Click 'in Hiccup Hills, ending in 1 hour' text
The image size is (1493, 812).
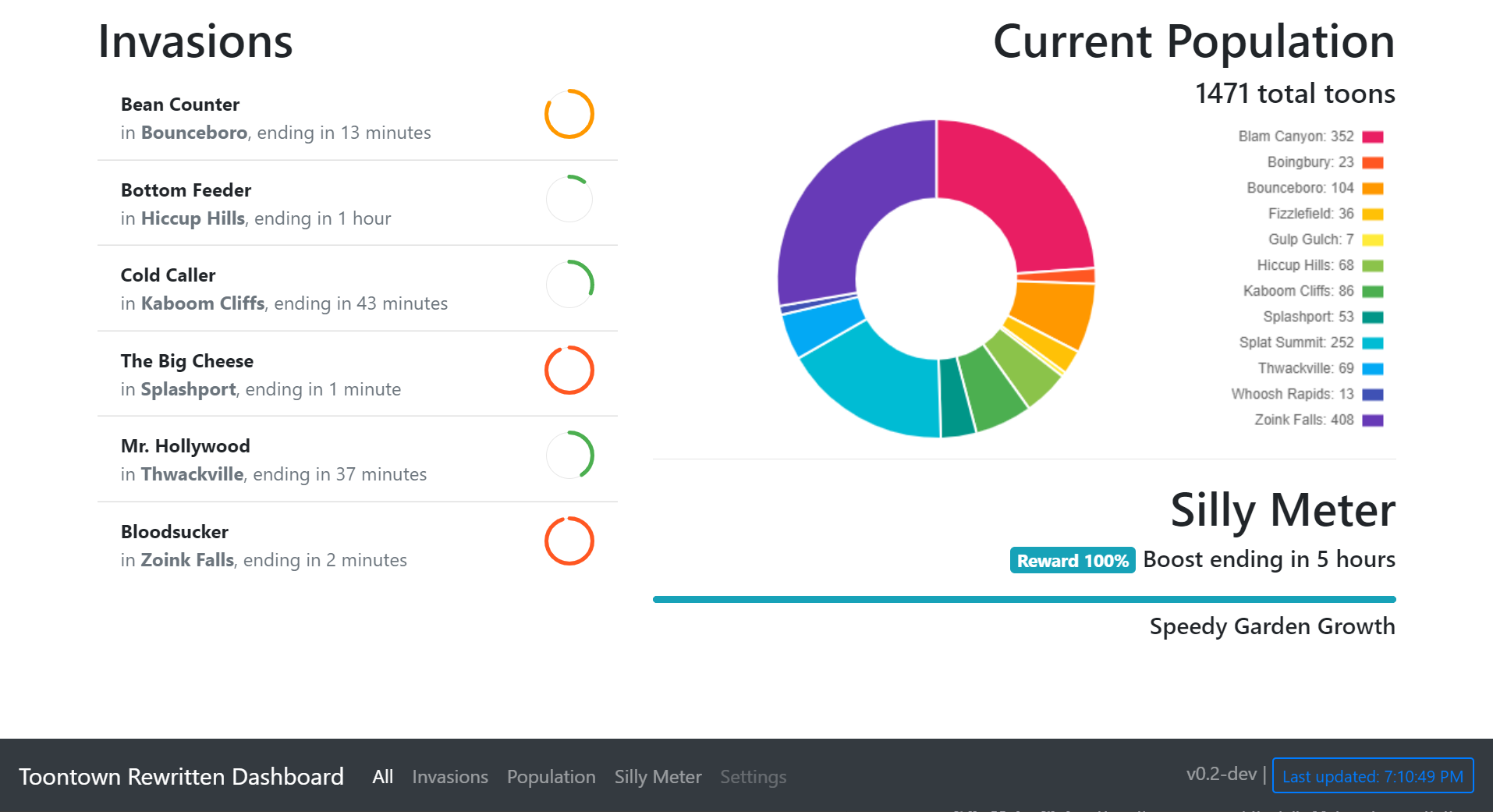coord(256,218)
